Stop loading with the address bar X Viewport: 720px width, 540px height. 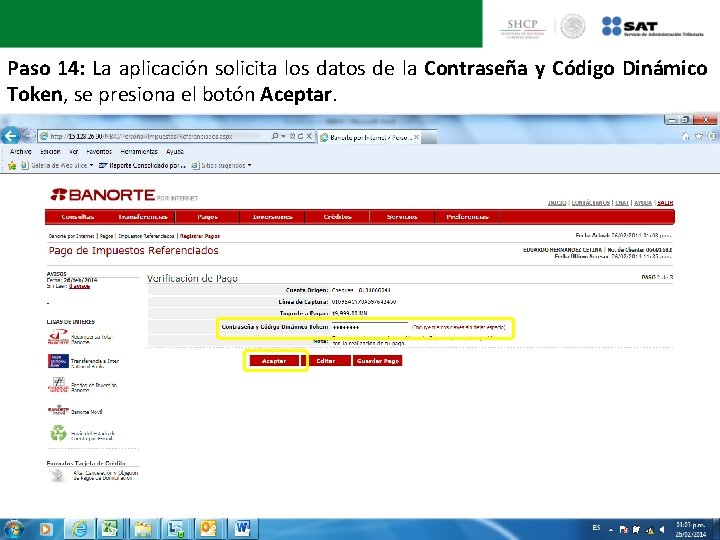point(309,136)
